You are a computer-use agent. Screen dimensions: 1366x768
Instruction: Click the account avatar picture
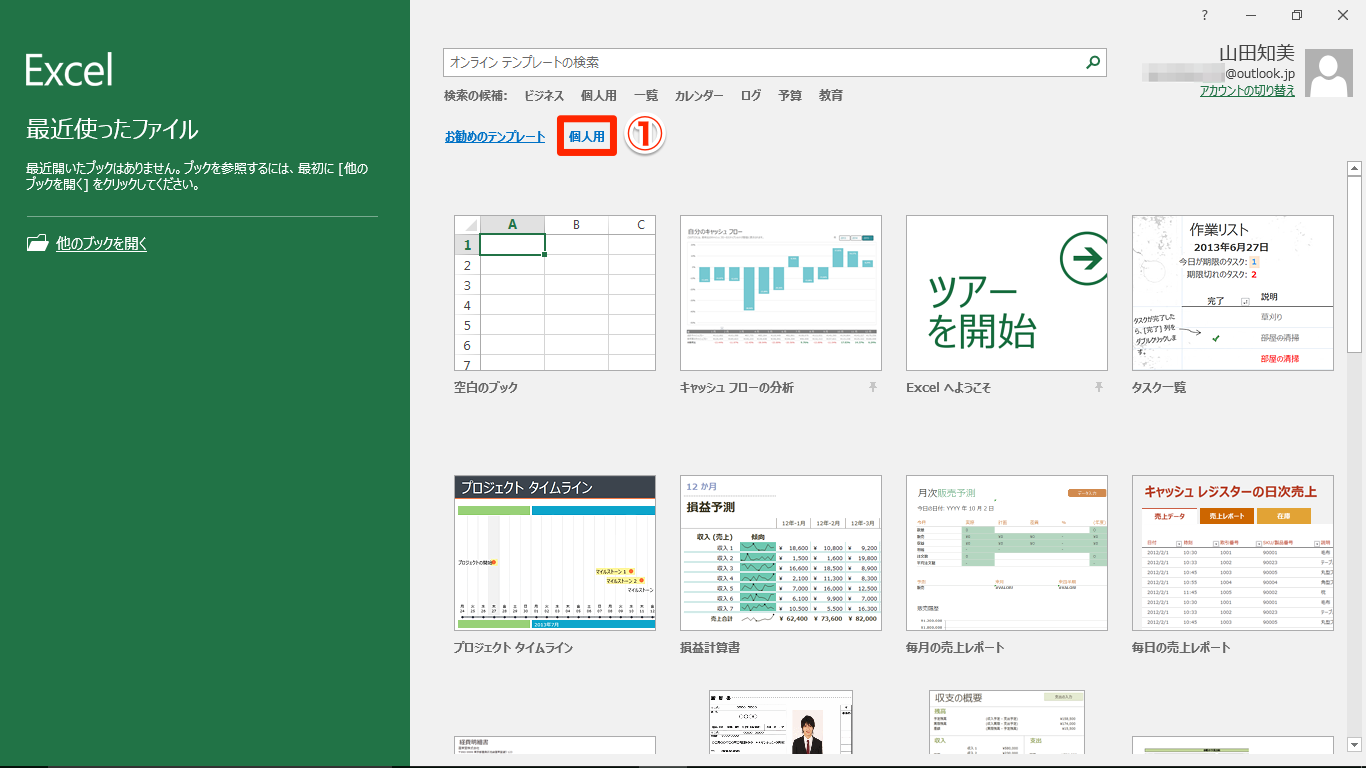1330,74
